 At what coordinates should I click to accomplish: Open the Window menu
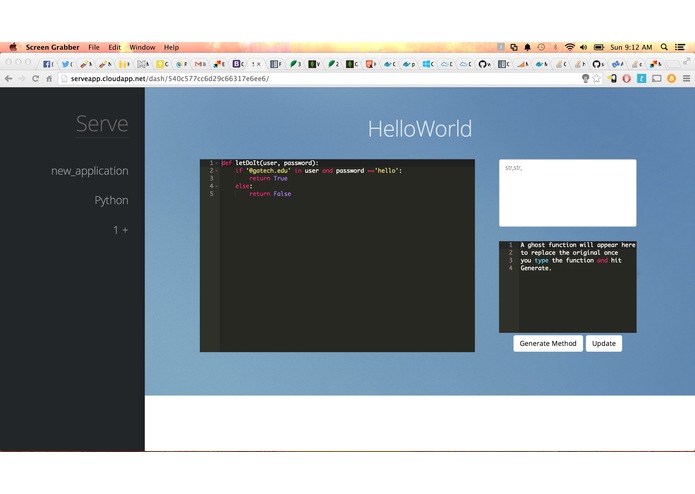(x=142, y=47)
